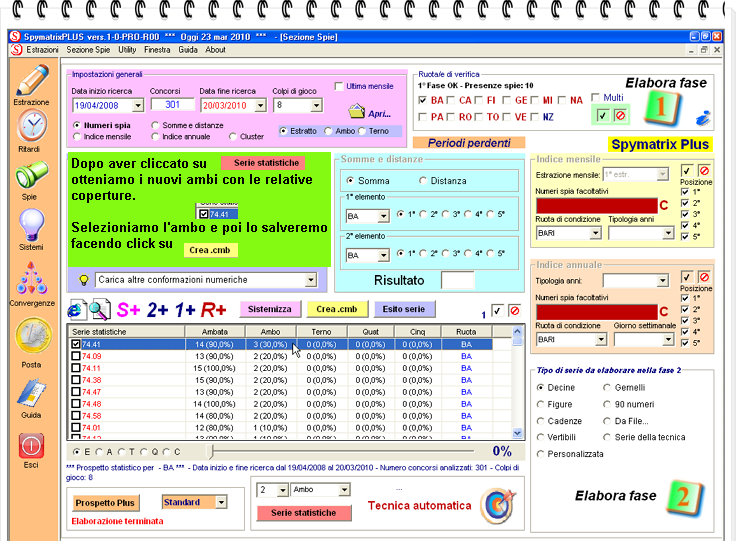Open the About menu
The height and width of the screenshot is (541, 736).
pos(215,49)
